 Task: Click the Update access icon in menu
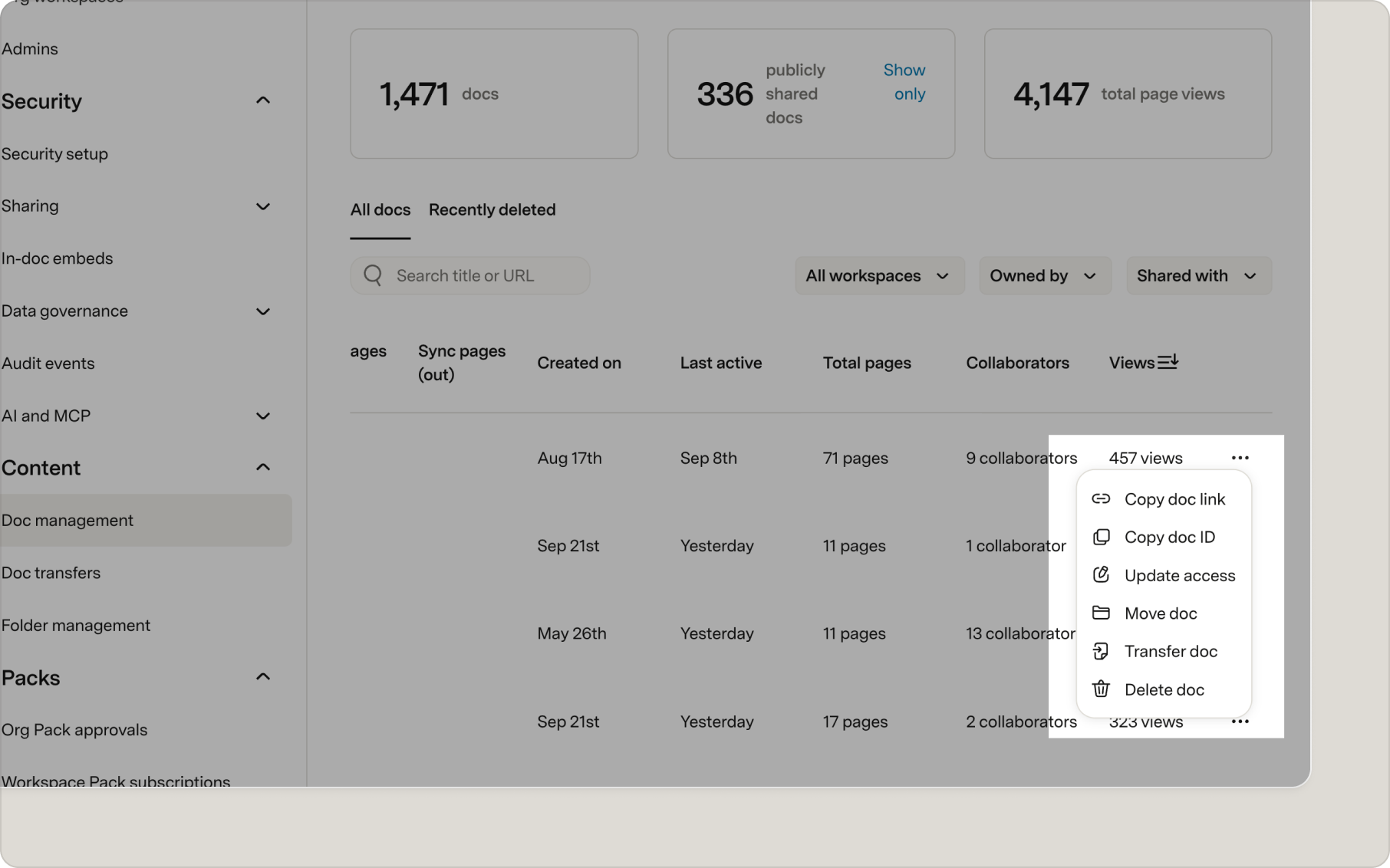(1101, 575)
